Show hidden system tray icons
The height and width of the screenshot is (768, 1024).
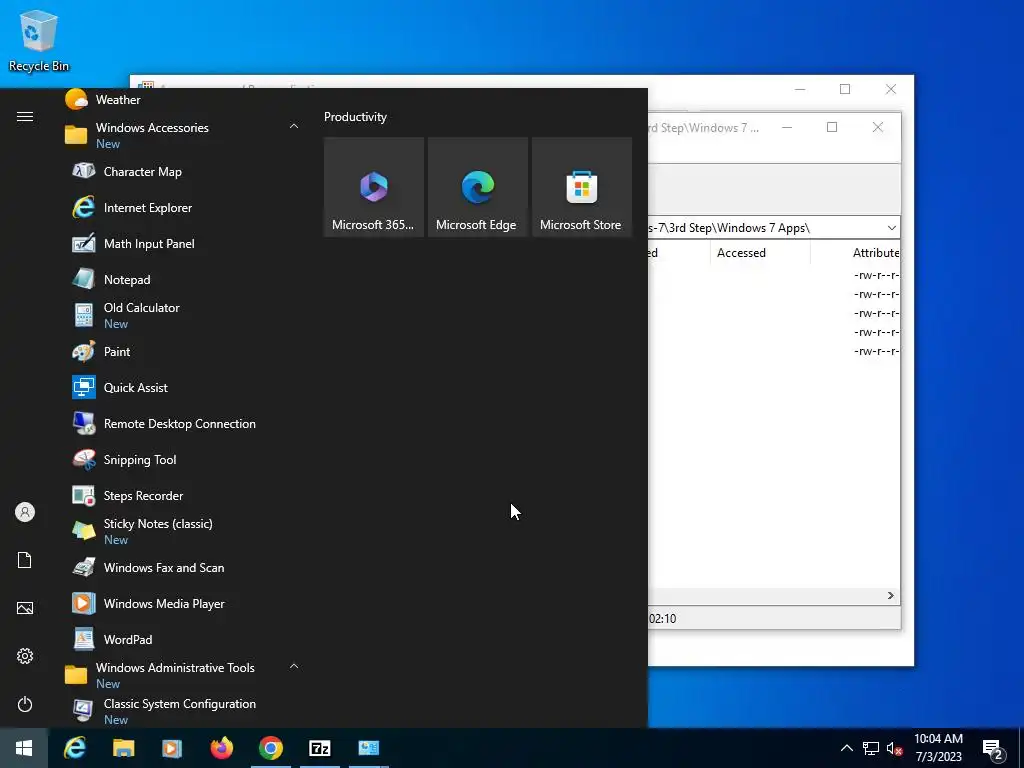tap(846, 748)
